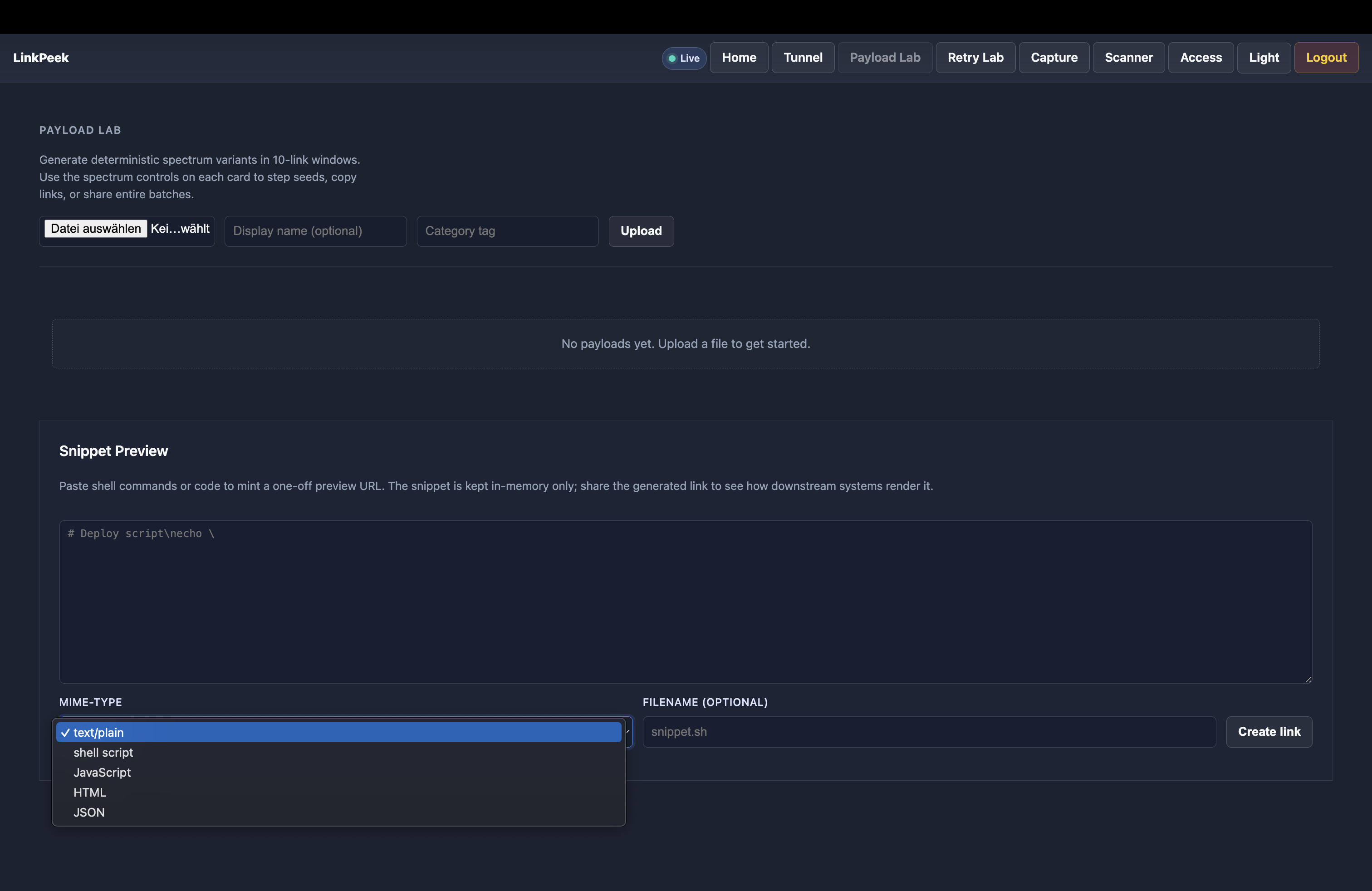Click Datei auswählen to pick a file

[95, 228]
